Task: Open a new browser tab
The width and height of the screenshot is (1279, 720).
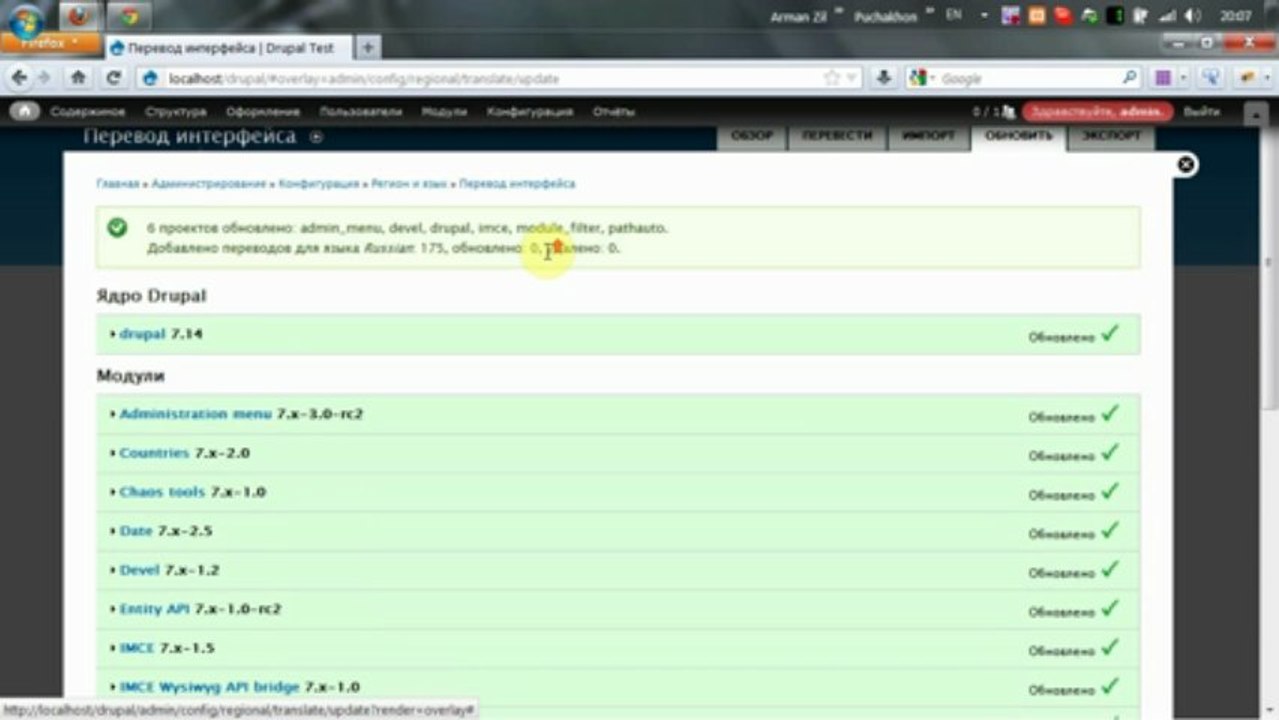Action: click(367, 47)
